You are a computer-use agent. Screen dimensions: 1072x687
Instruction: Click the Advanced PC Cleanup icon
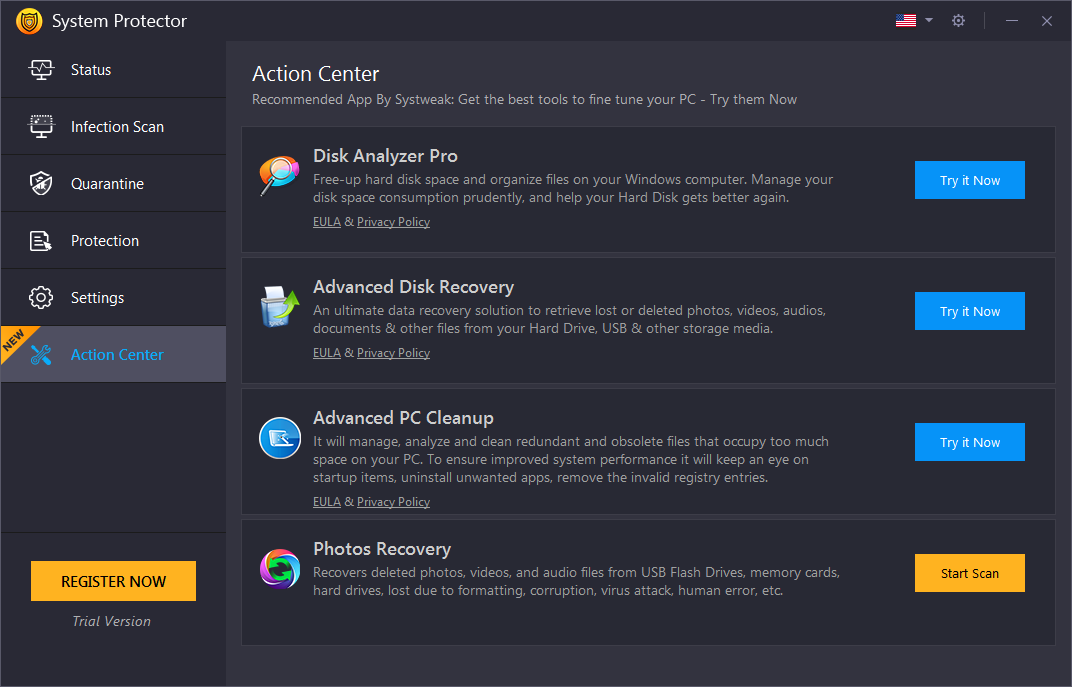click(279, 438)
